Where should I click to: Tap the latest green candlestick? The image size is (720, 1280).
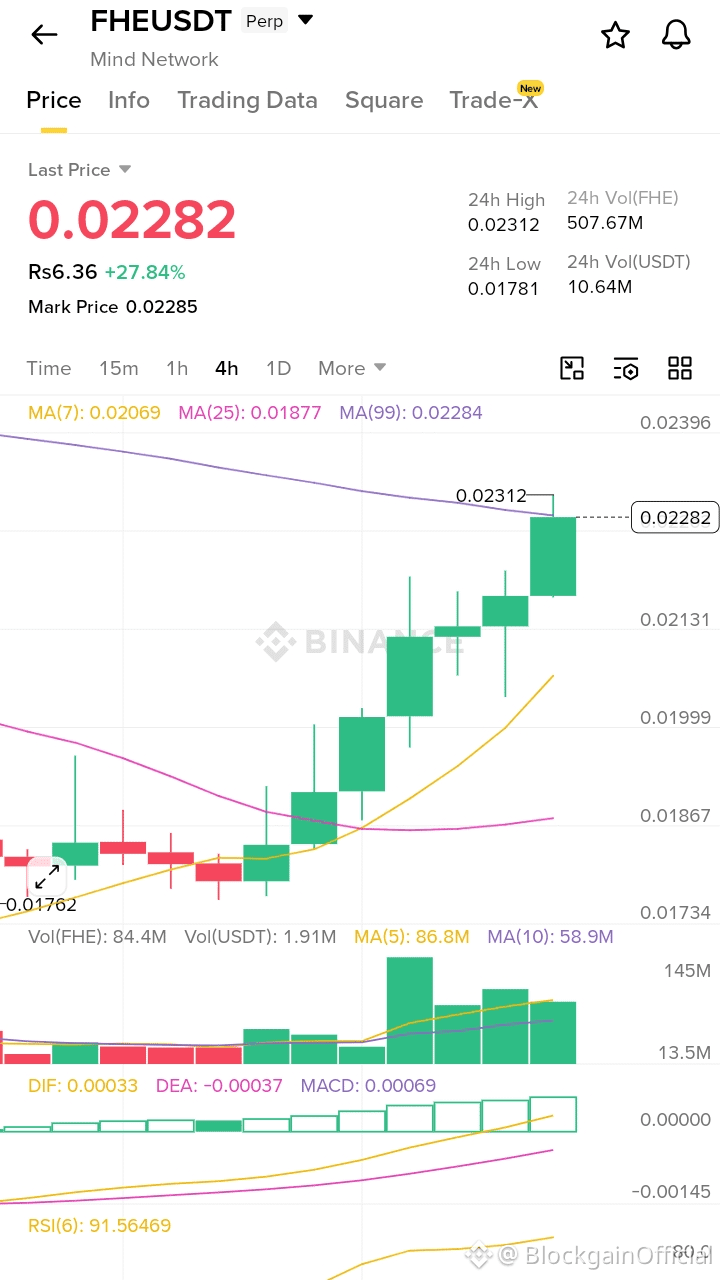pyautogui.click(x=553, y=555)
